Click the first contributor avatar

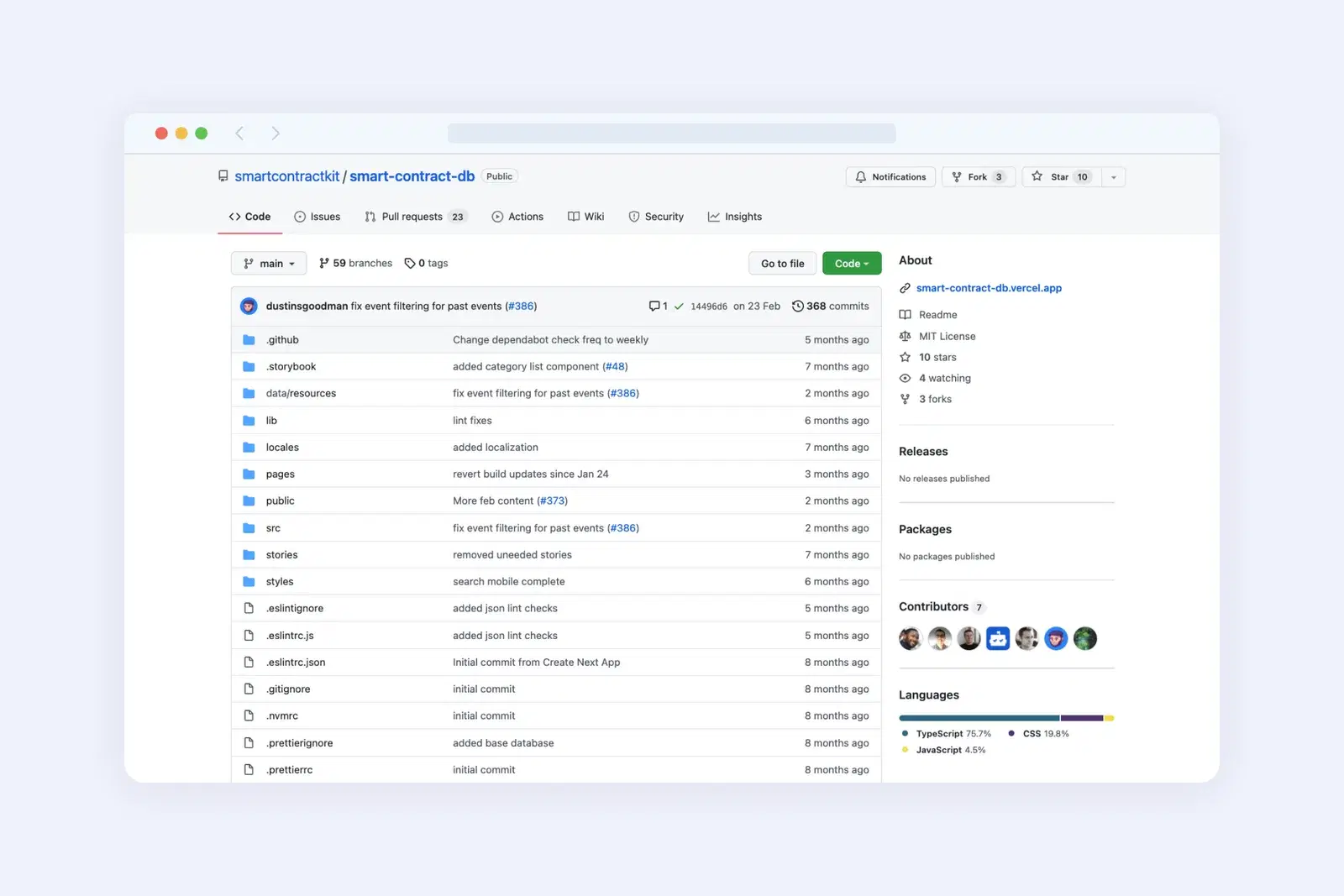[x=911, y=639]
